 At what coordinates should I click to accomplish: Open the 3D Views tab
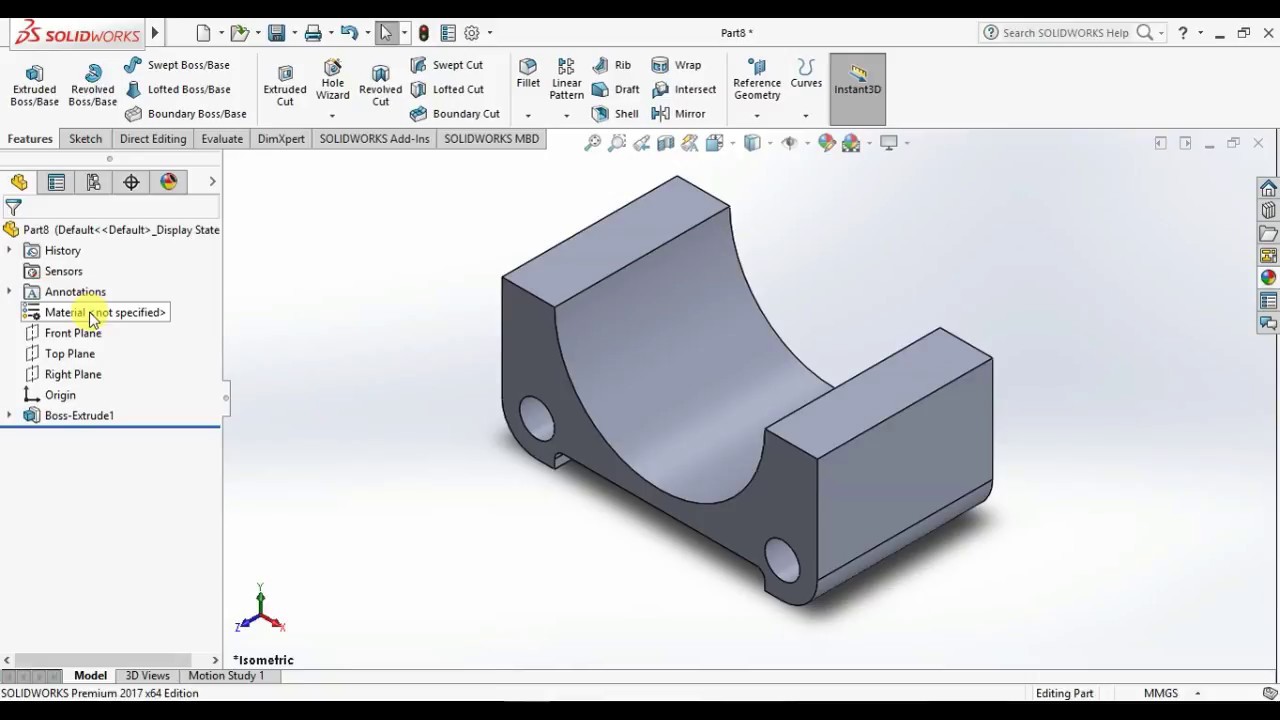tap(147, 676)
